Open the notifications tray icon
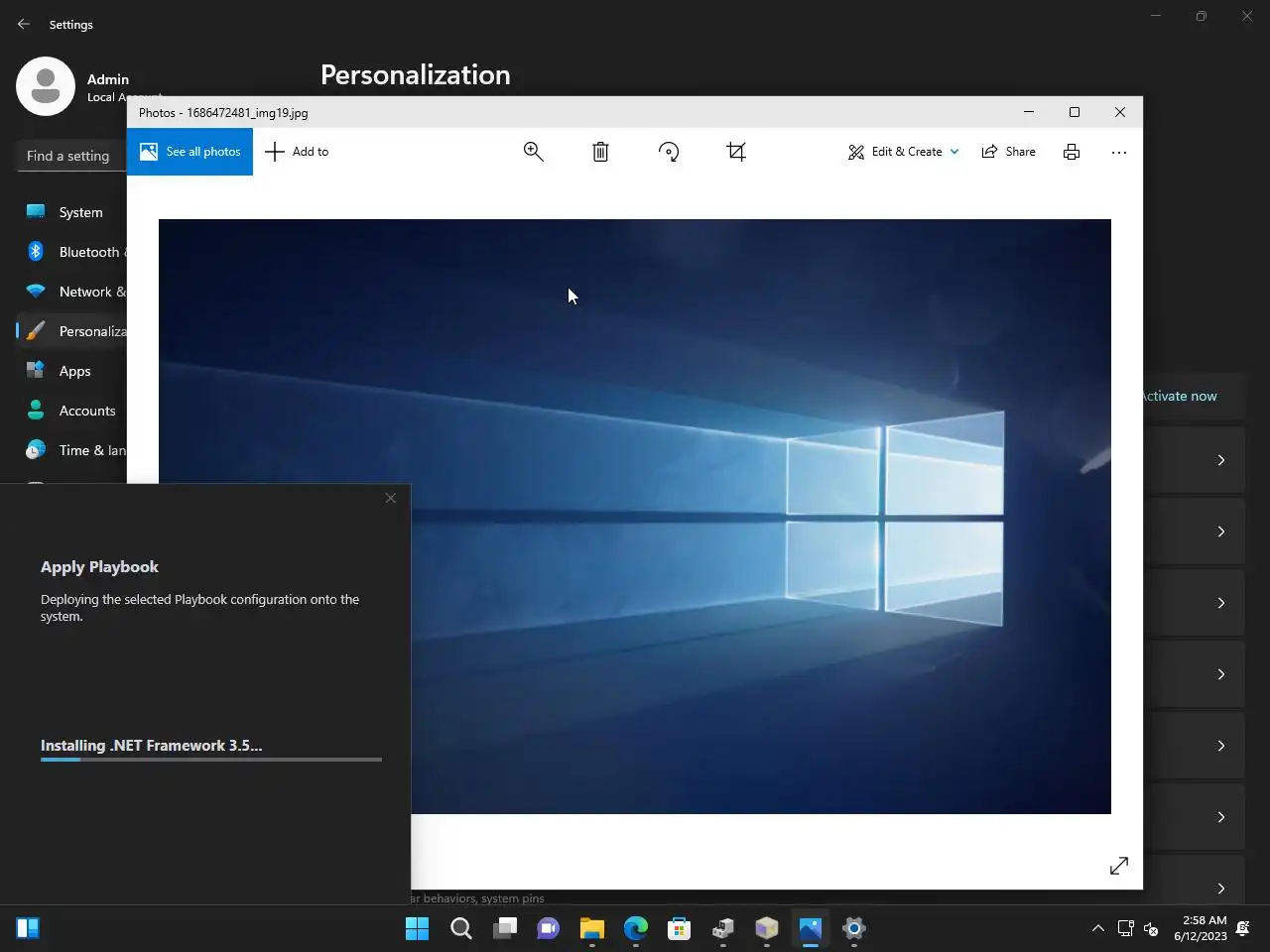The image size is (1270, 952). click(x=1243, y=928)
